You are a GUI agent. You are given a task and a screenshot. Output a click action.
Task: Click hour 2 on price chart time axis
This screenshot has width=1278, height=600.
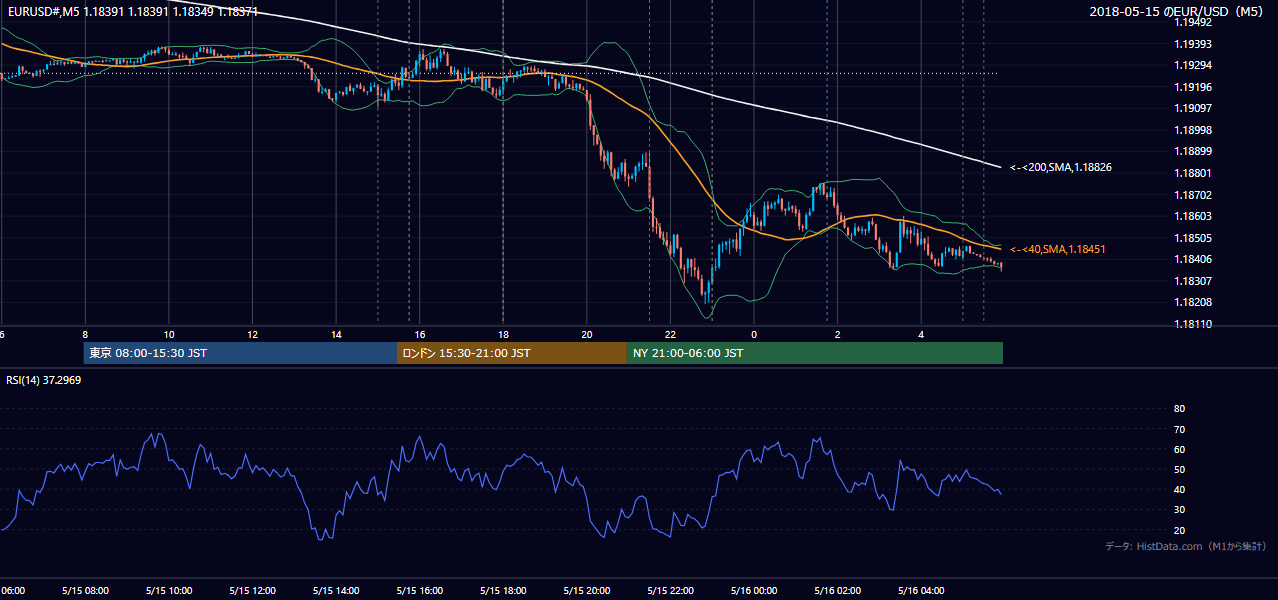pyautogui.click(x=838, y=334)
